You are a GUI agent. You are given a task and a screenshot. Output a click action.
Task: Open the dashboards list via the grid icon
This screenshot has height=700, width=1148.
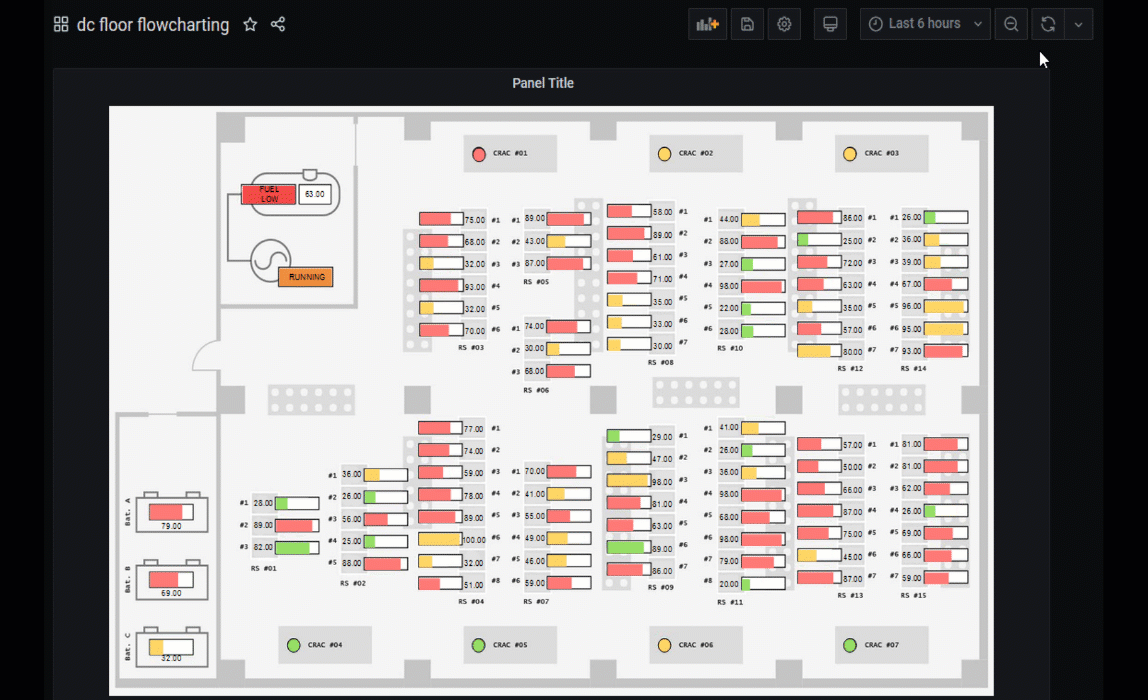pos(60,24)
